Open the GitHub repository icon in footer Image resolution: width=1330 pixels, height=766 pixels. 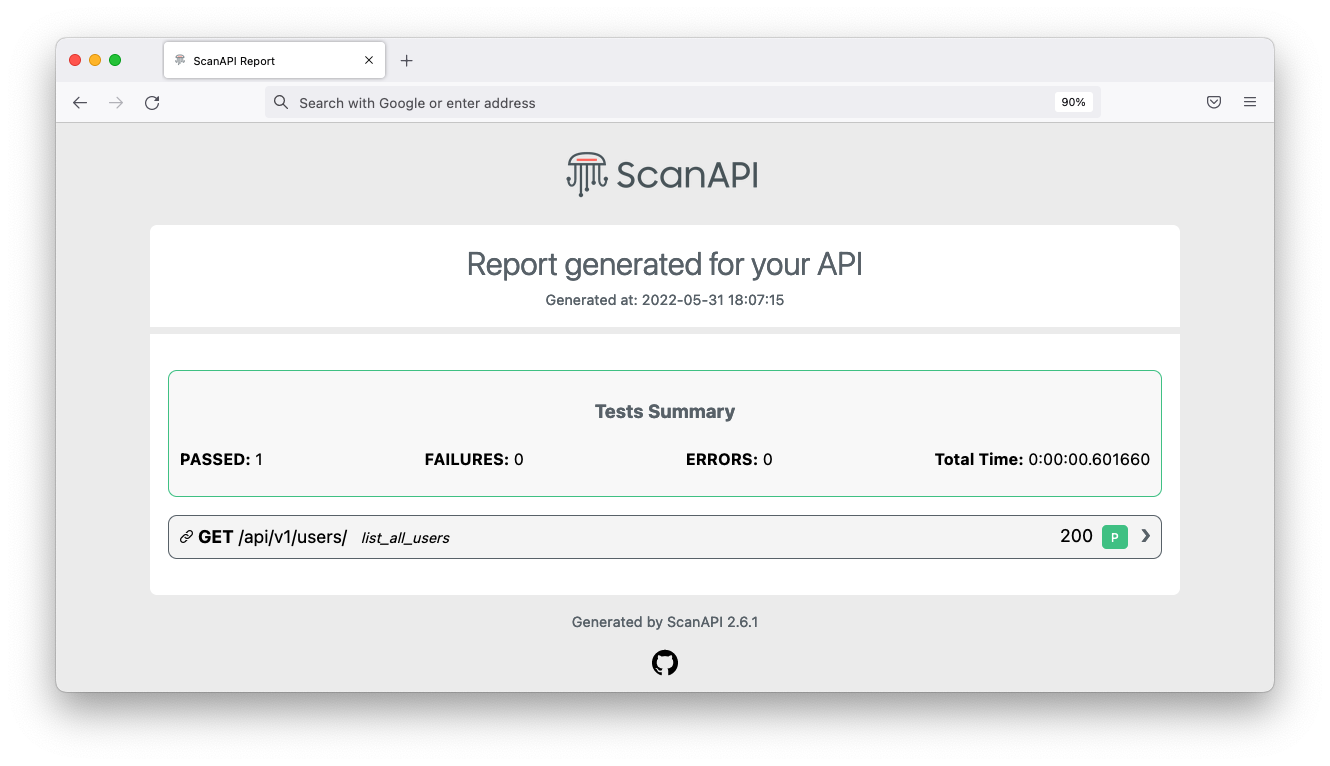[665, 662]
